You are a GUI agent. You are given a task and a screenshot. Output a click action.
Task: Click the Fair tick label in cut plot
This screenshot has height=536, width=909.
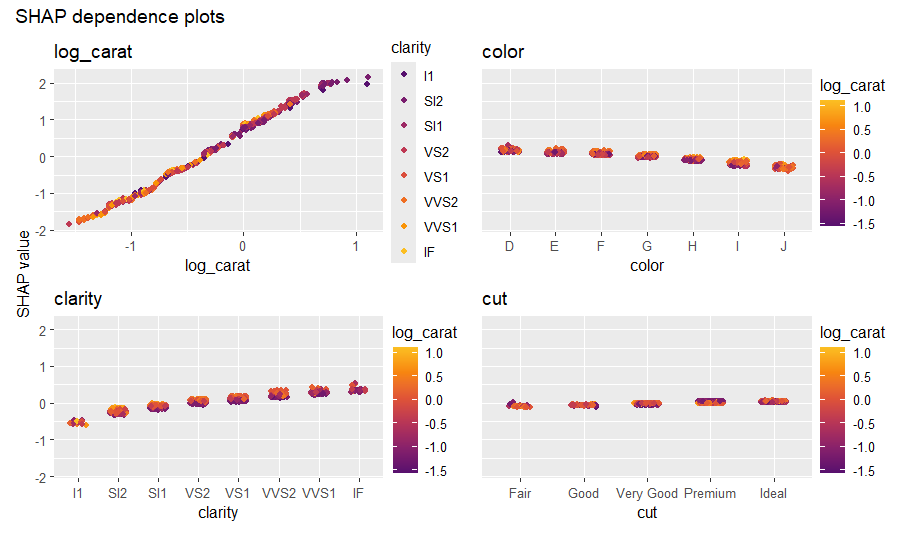pos(519,494)
